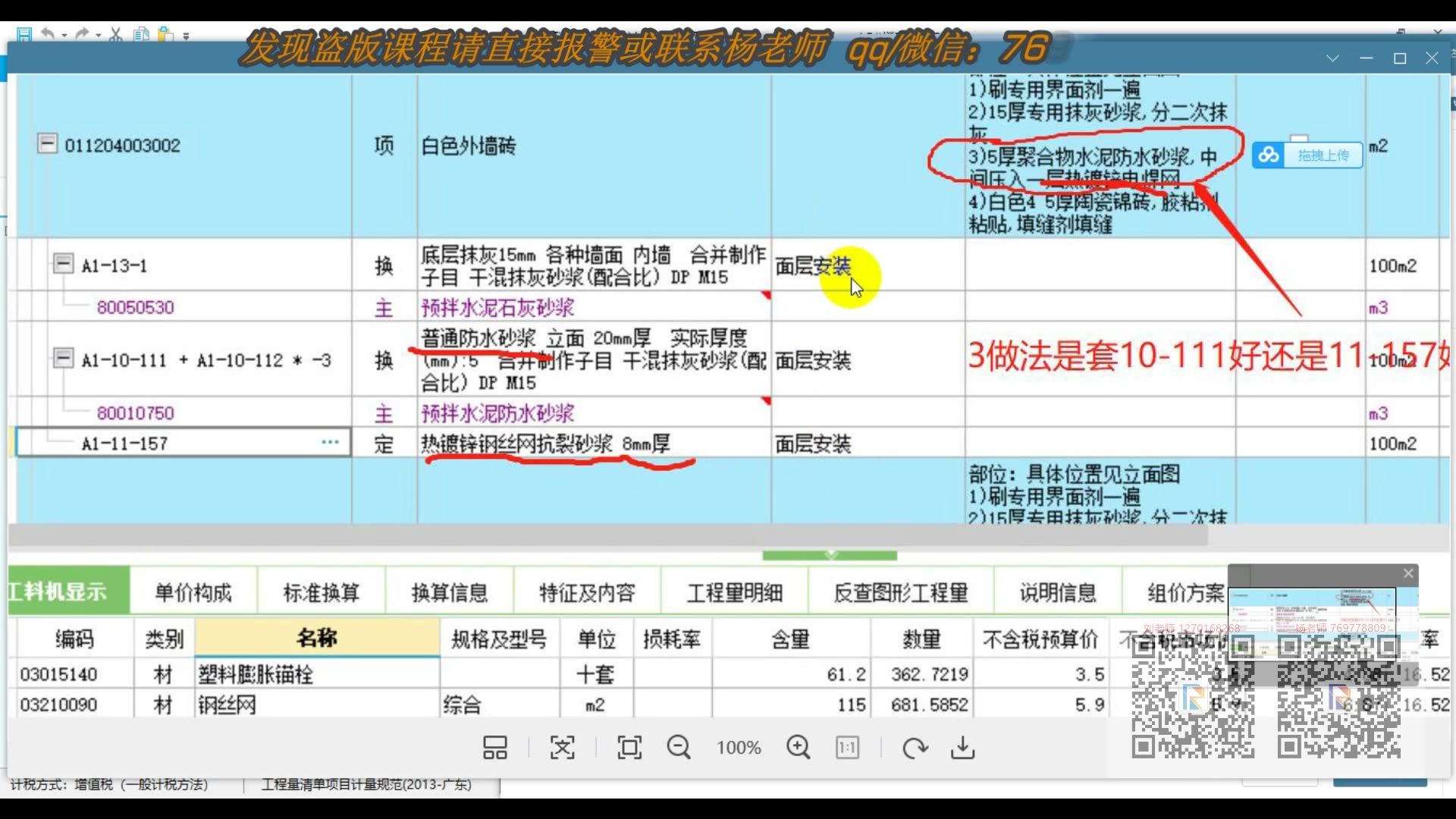Click material code 03015140
This screenshot has height=819, width=1456.
(x=59, y=674)
